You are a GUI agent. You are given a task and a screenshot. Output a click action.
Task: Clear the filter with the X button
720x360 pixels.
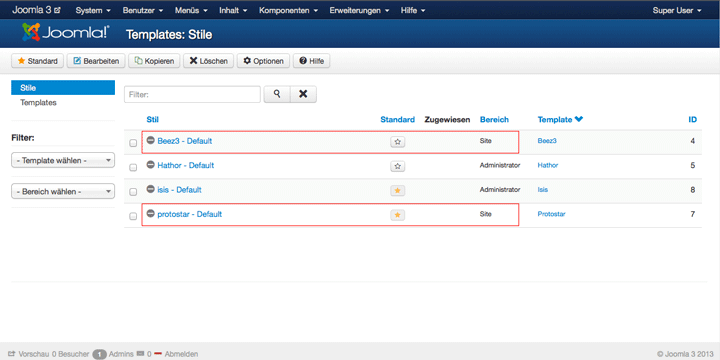[x=303, y=94]
